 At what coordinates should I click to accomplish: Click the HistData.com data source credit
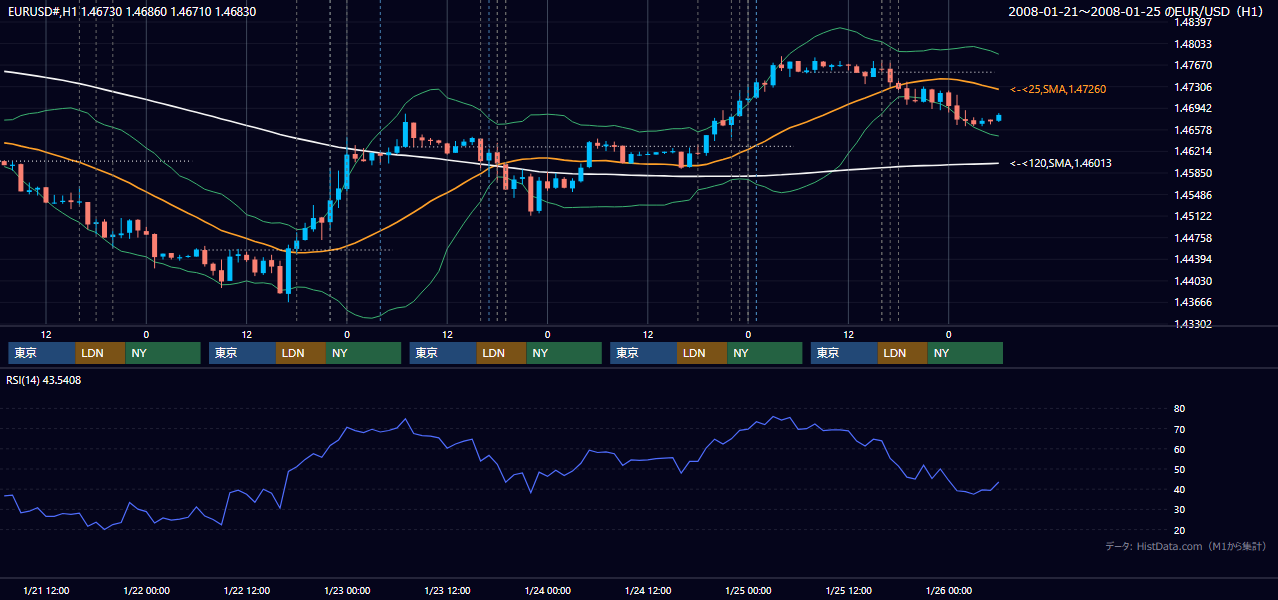1185,546
